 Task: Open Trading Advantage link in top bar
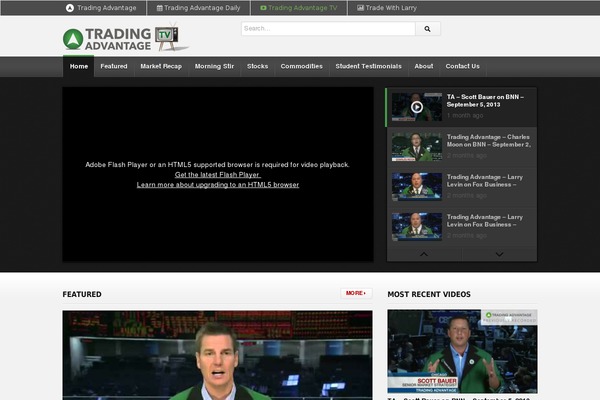[x=106, y=8]
